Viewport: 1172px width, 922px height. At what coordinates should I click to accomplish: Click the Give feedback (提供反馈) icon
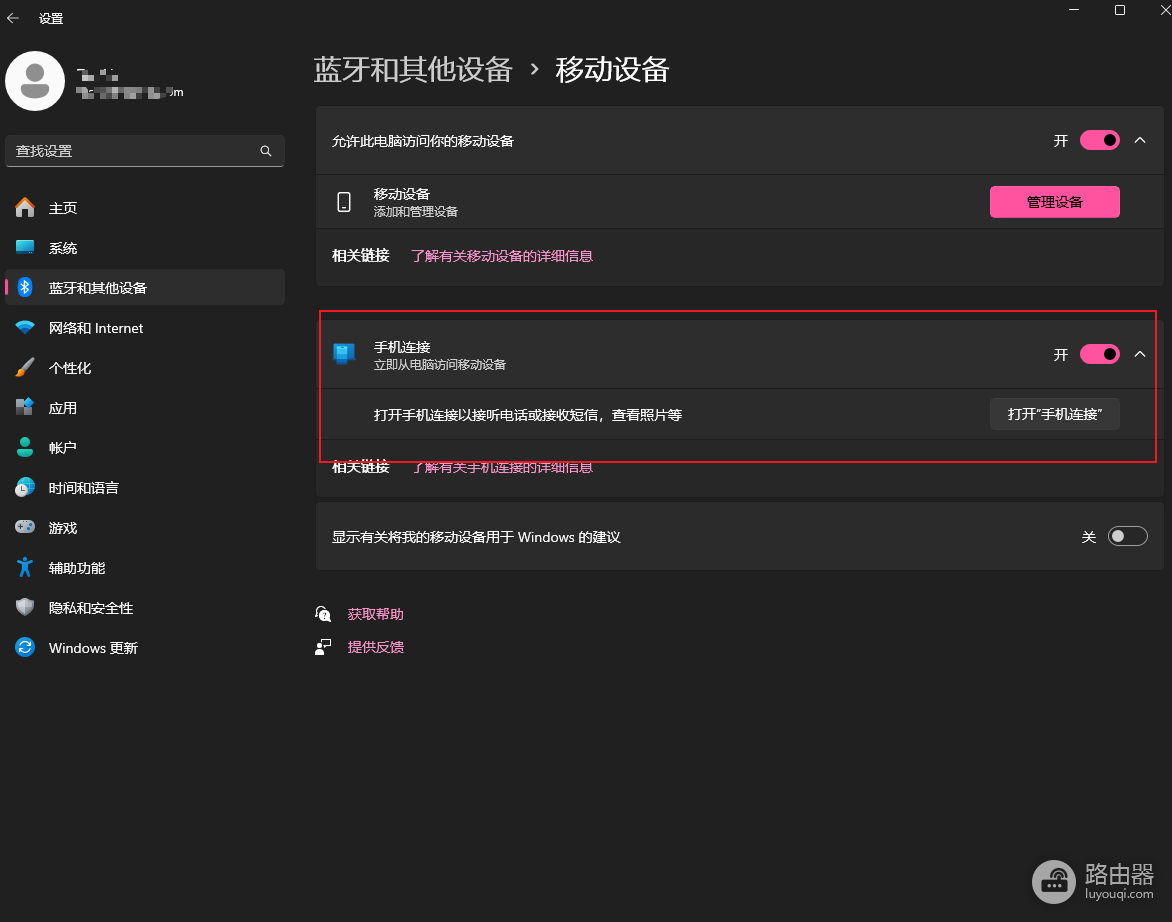(x=323, y=647)
